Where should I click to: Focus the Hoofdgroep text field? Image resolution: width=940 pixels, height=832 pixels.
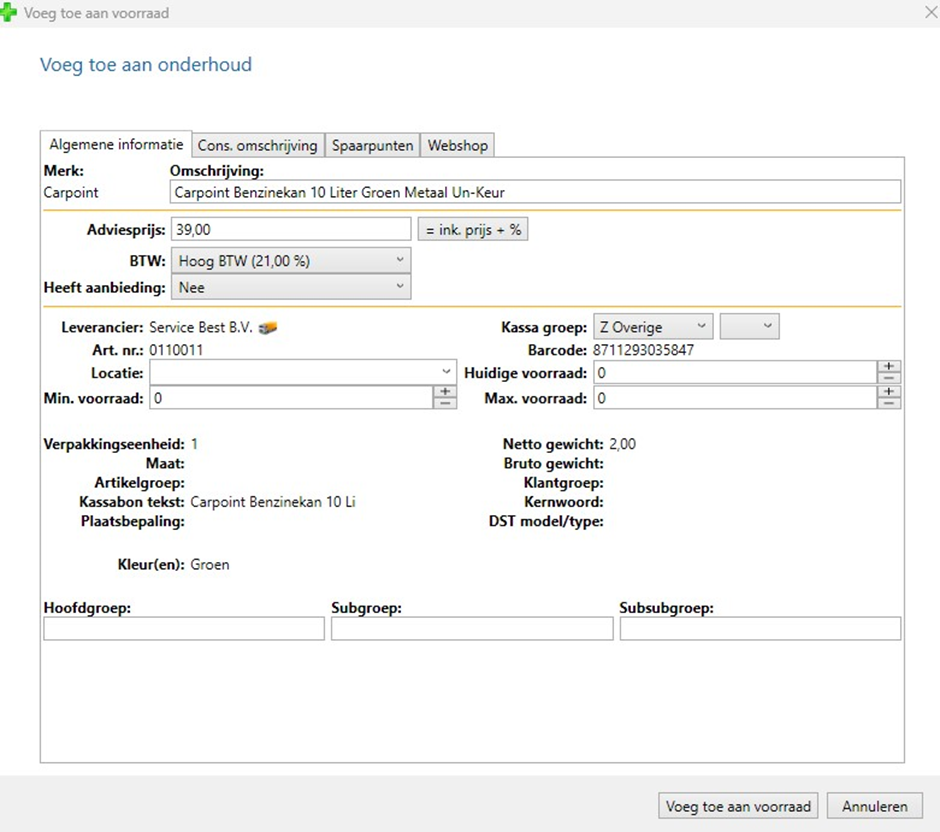coord(184,628)
